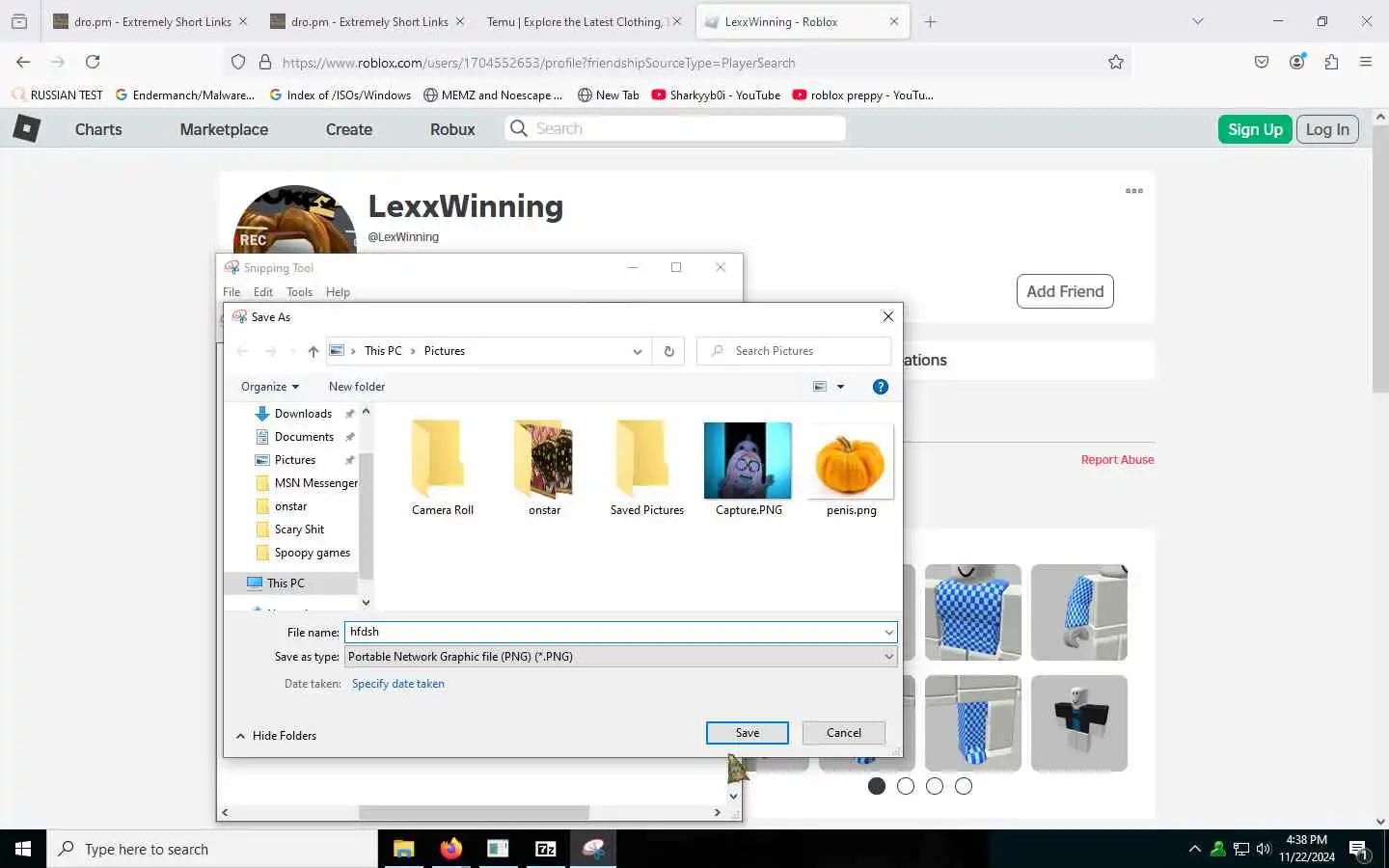Click the Roblox search magnifier icon
This screenshot has height=868, width=1389.
[519, 128]
